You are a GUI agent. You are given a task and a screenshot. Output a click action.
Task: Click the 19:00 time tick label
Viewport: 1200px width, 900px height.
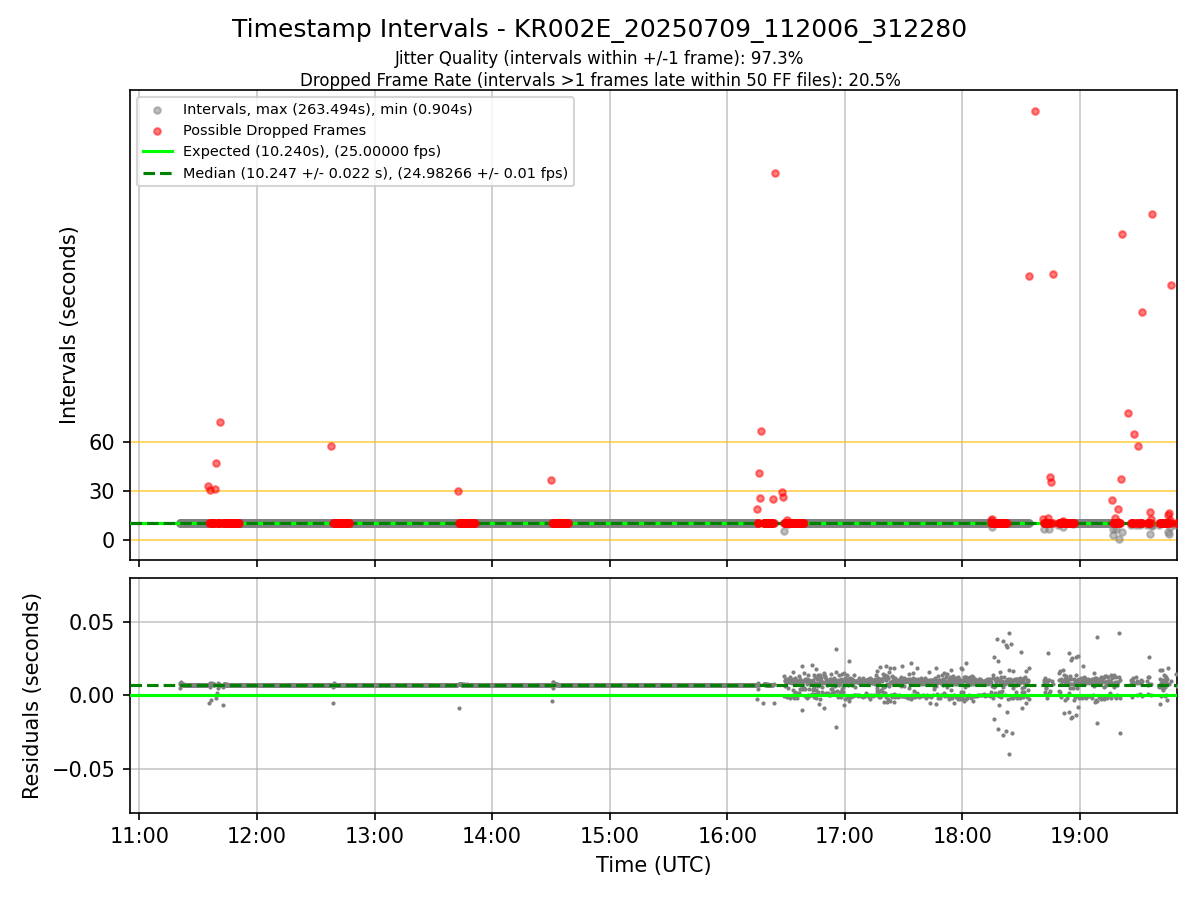pos(1080,834)
